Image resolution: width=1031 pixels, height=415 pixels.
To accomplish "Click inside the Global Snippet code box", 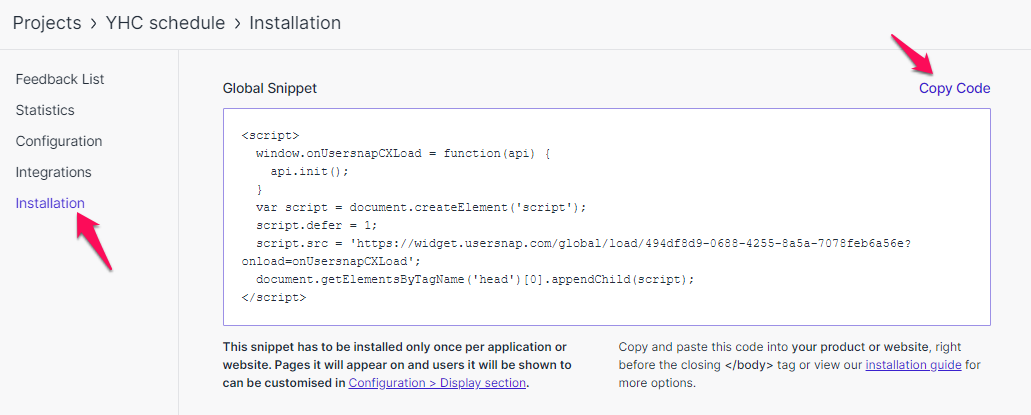I will (x=606, y=217).
